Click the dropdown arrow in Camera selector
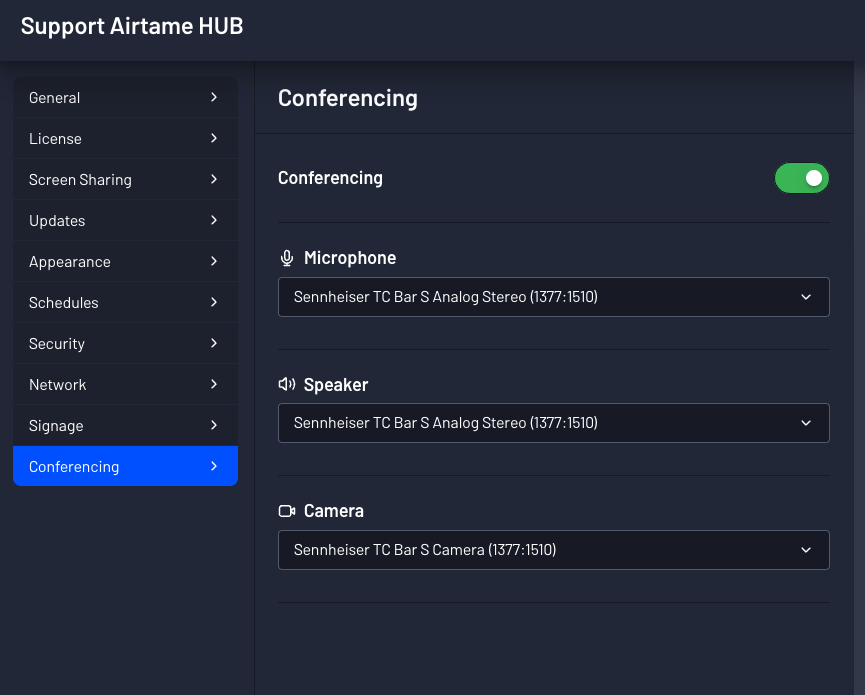 coord(806,550)
